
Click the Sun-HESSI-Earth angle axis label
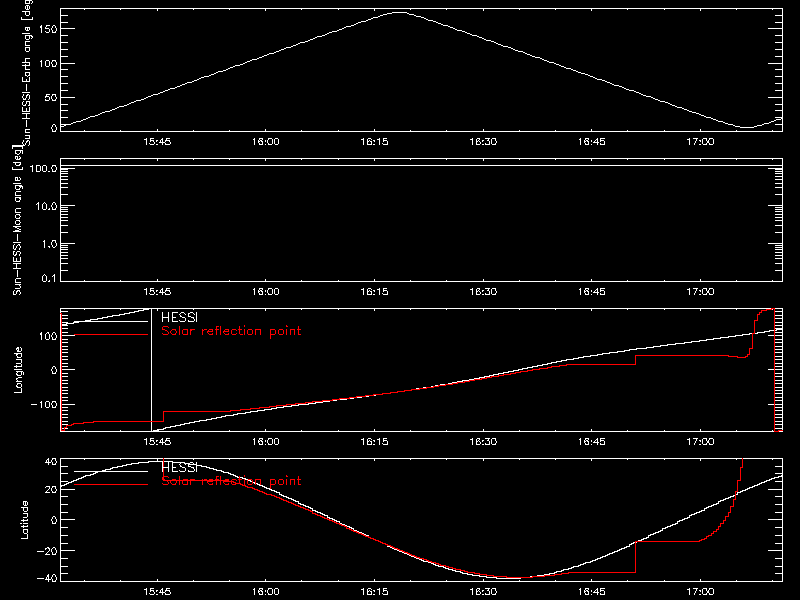click(x=28, y=71)
